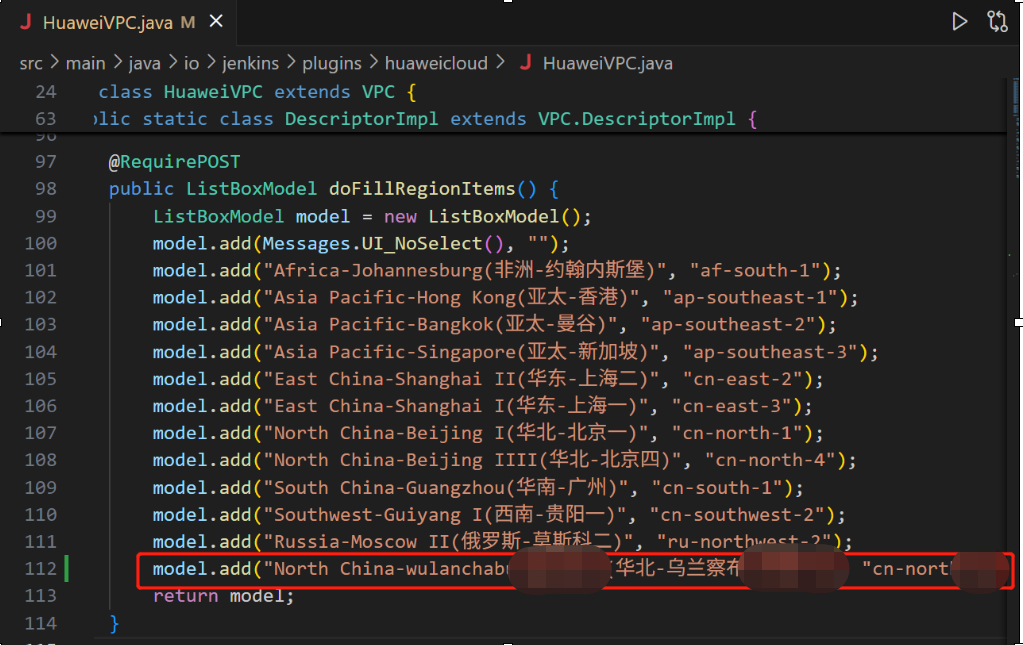Image resolution: width=1023 pixels, height=645 pixels.
Task: Jump to sticky DescriptorImpl class line
Action: click(425, 119)
